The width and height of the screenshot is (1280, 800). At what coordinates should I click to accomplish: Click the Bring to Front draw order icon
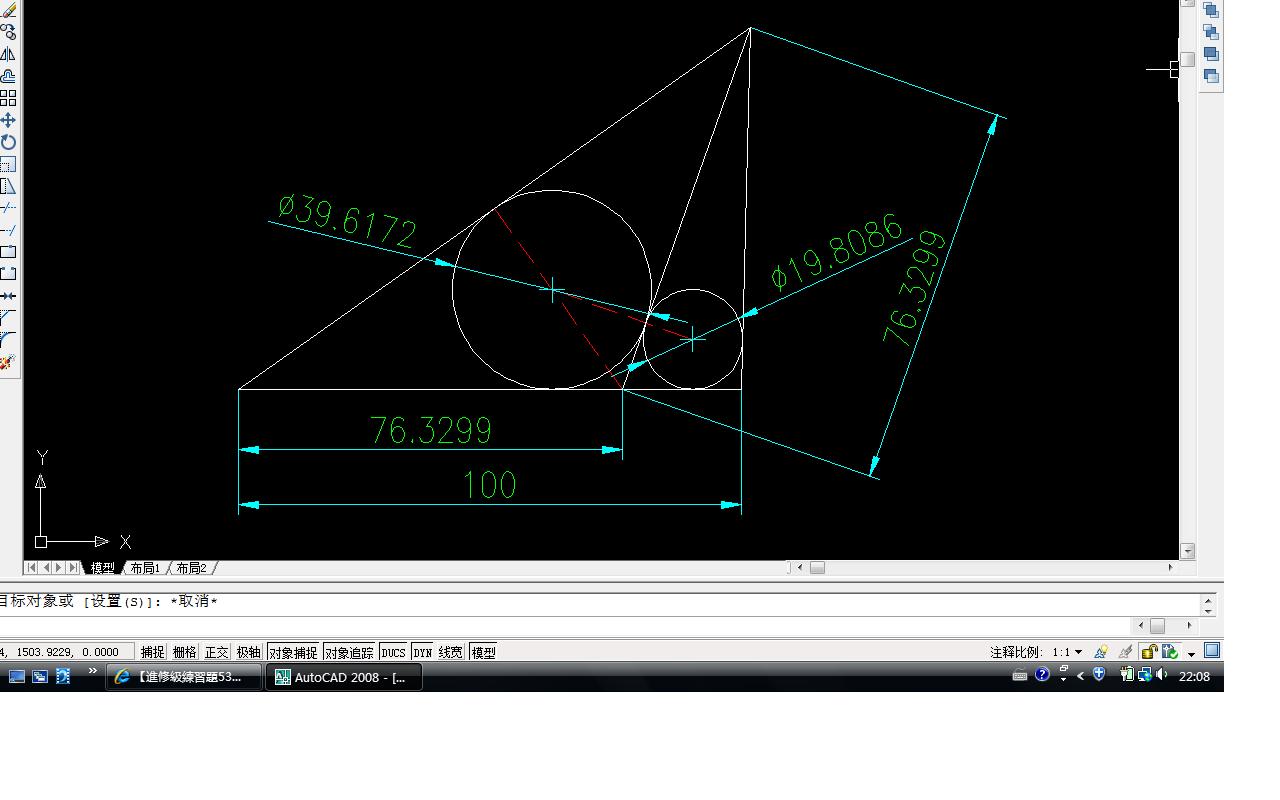click(x=1211, y=10)
